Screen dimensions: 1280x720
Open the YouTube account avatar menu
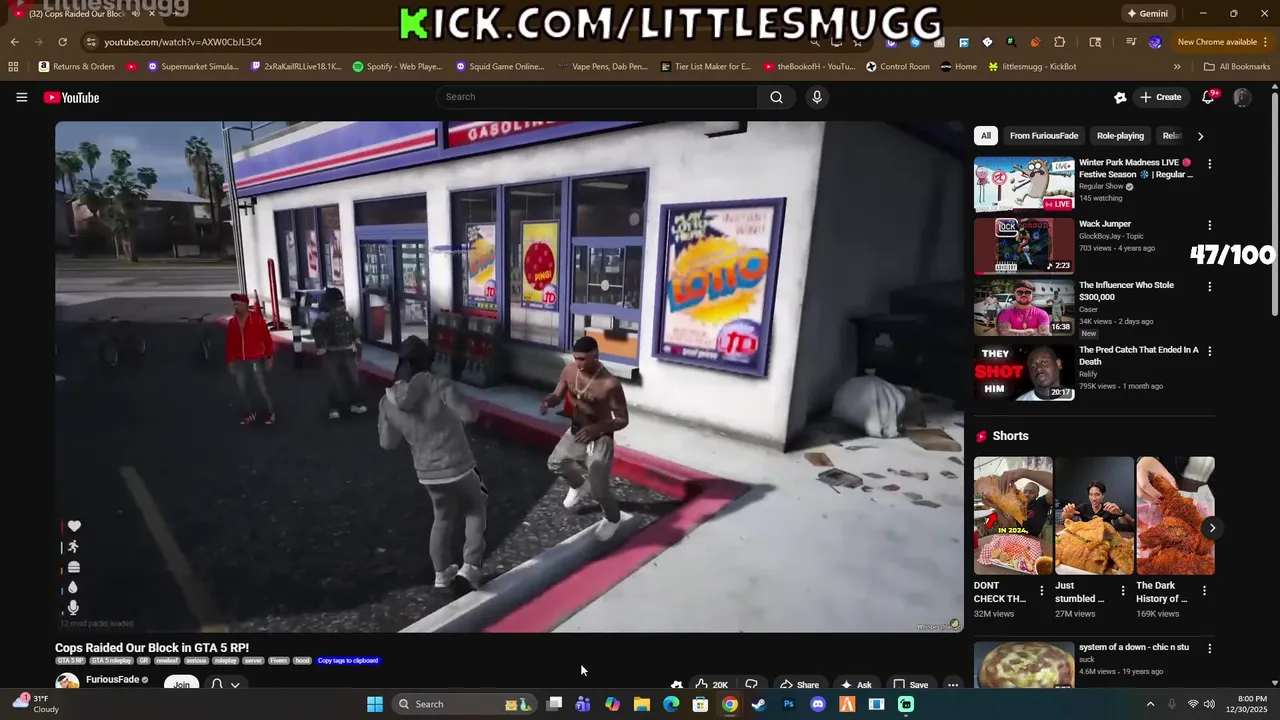pos(1242,97)
